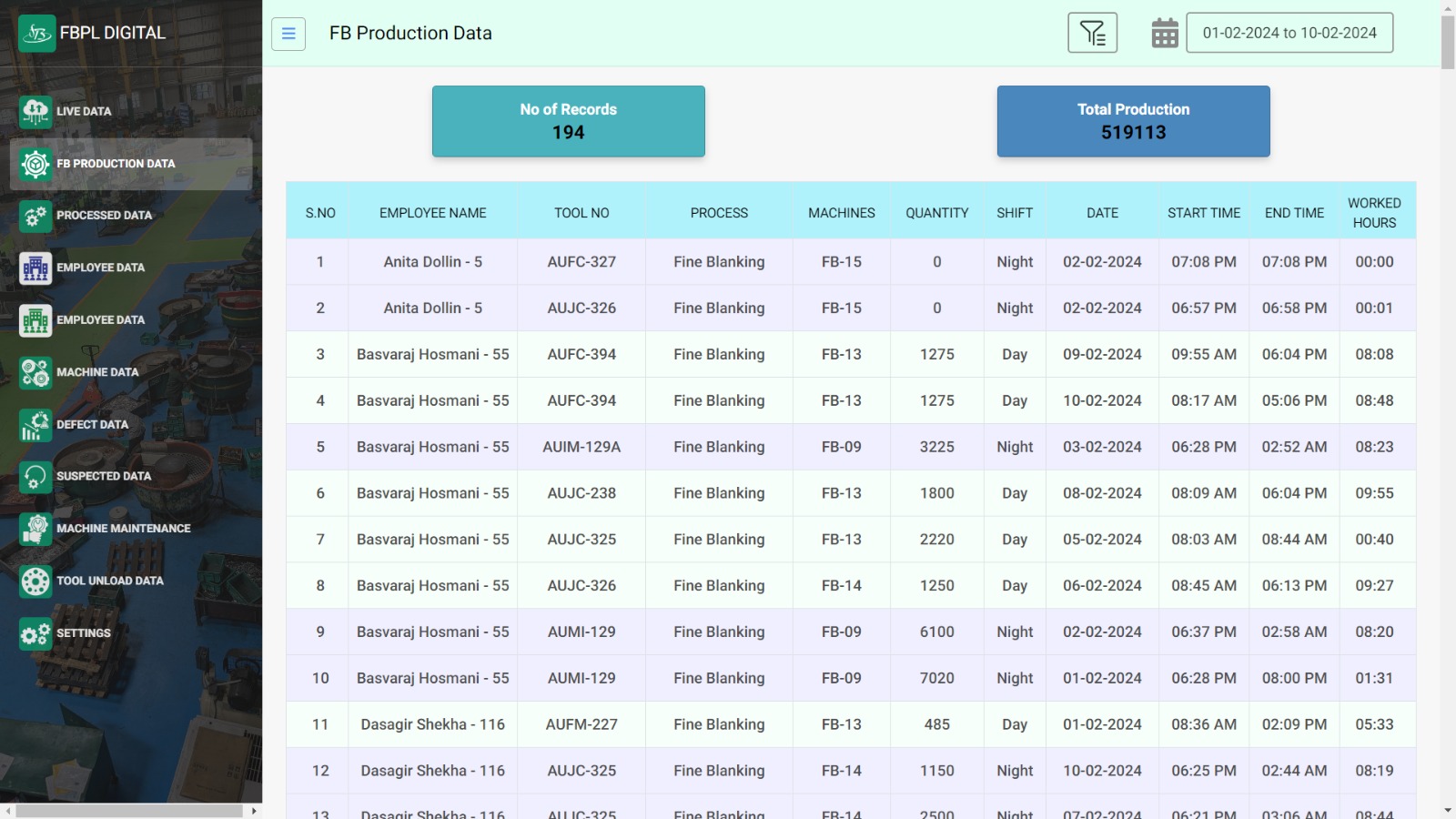
Task: Sort by the EMPLOYEE NAME column header
Action: pos(433,213)
